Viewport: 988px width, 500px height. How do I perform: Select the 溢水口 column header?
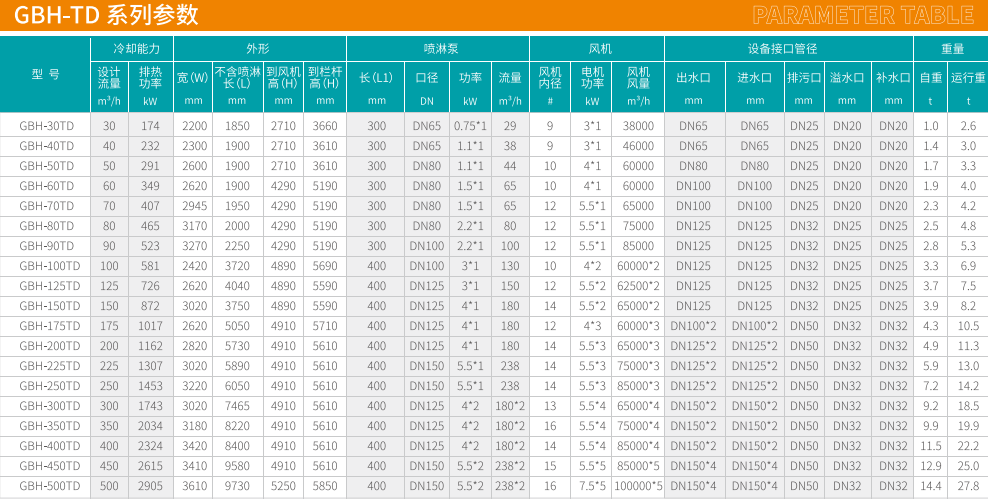coord(847,77)
